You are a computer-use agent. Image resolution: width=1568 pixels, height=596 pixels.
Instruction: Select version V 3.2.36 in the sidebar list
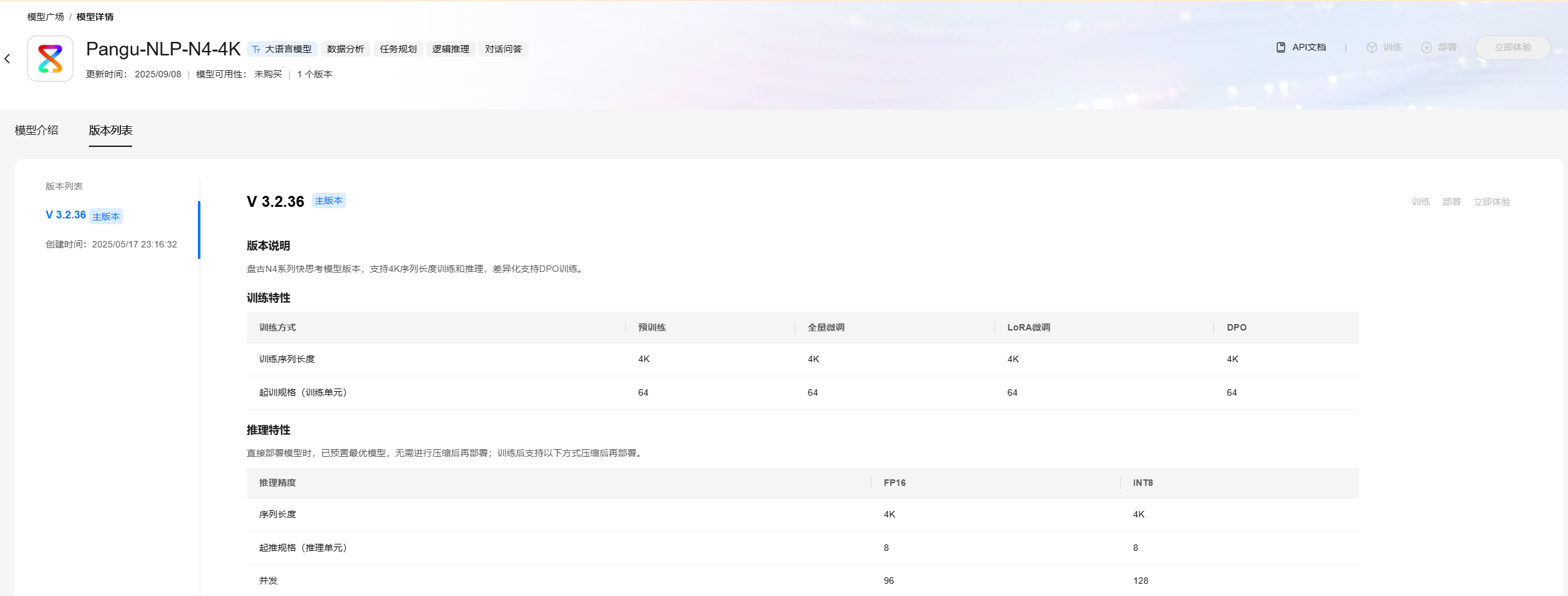point(66,215)
